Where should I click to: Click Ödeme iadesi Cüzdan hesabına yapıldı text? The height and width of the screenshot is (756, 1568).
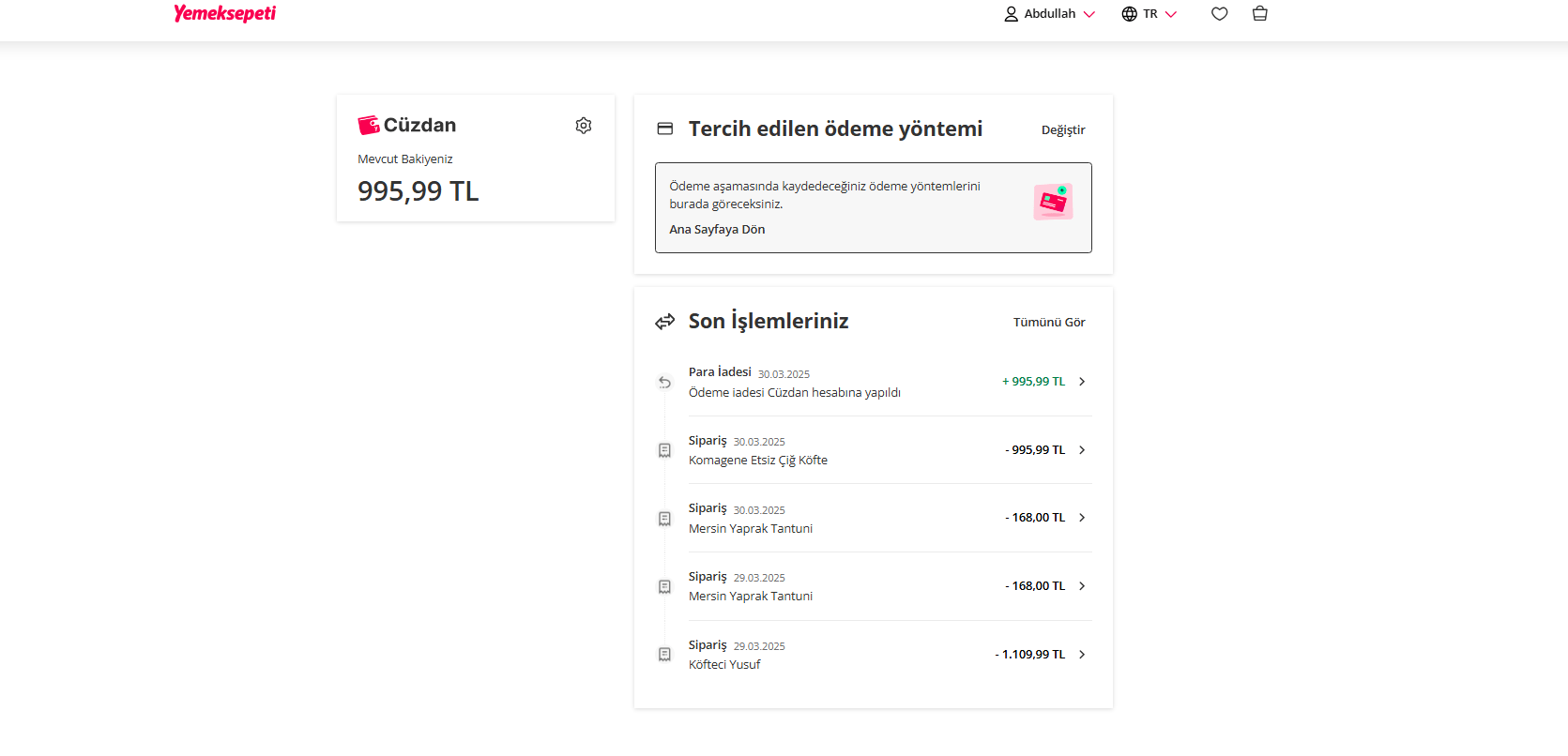point(795,393)
